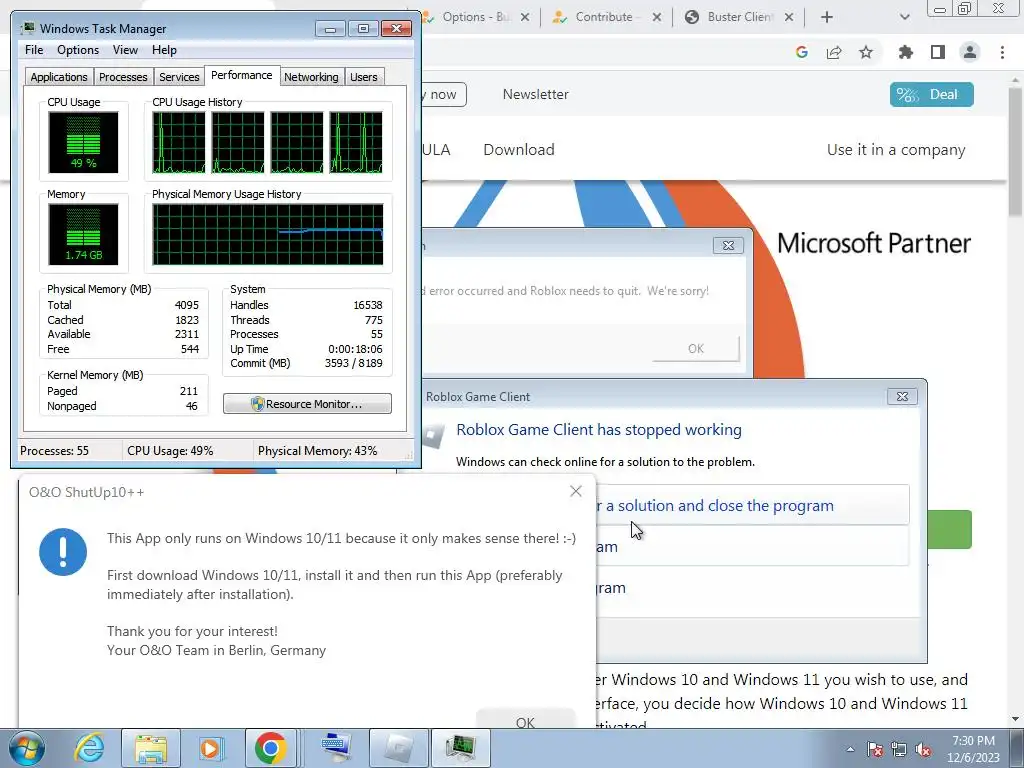Open a new Chrome tab
Viewport: 1024px width, 768px height.
[827, 18]
